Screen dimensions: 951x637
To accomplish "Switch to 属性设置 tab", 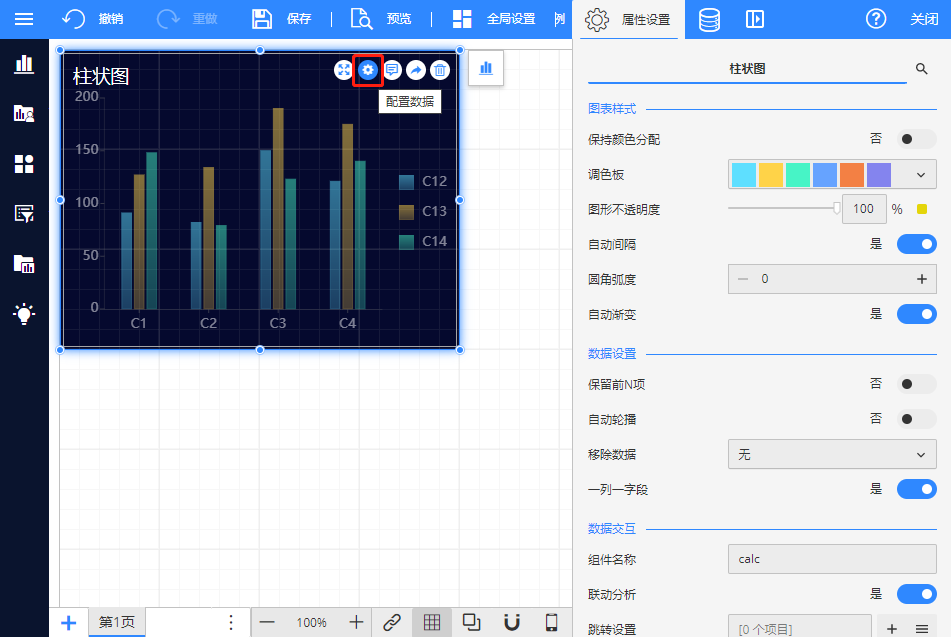I will pos(628,19).
